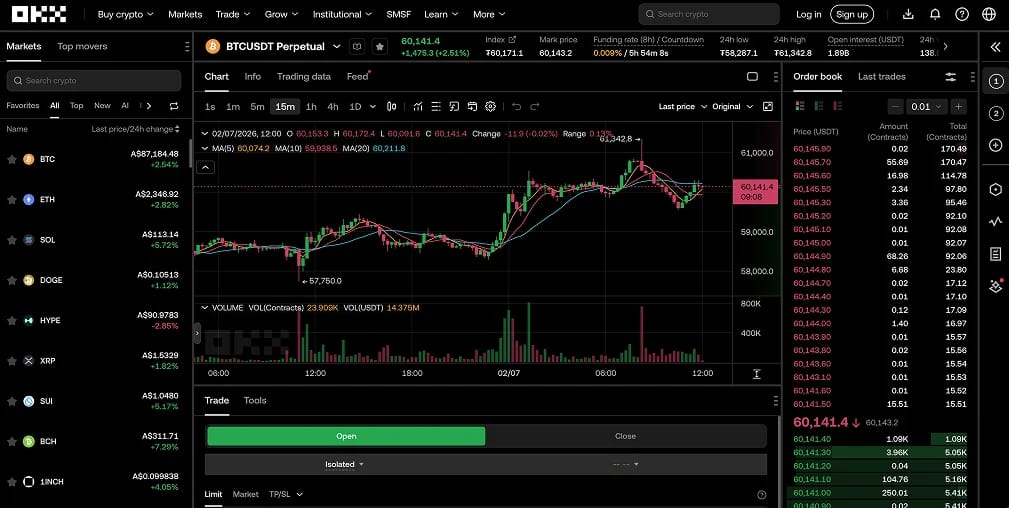Image resolution: width=1009 pixels, height=508 pixels.
Task: Open document icon in right sidebar
Action: 995,254
